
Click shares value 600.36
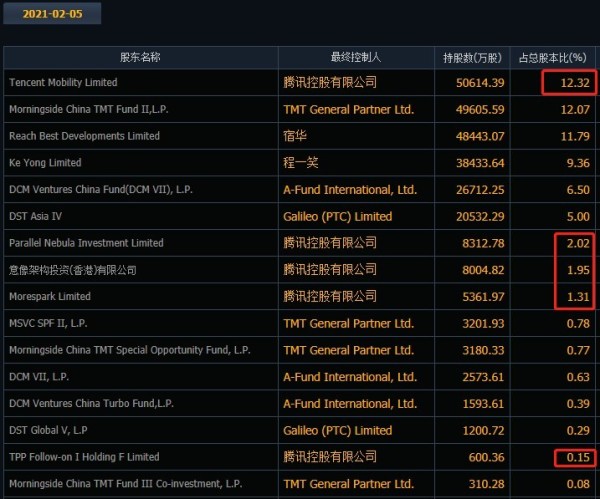486,457
